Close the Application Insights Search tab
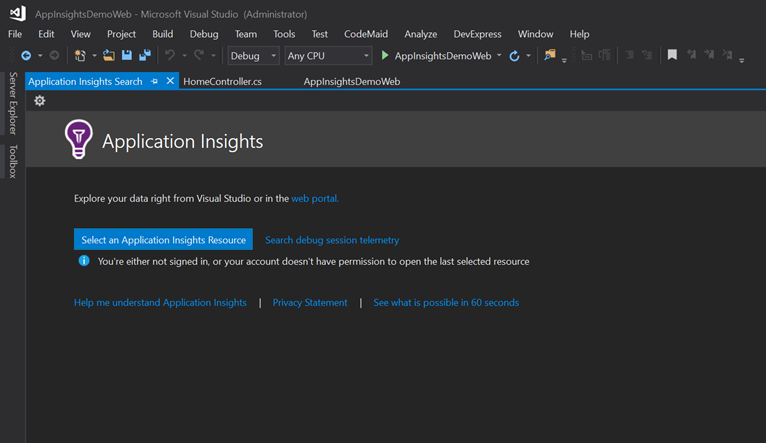 170,81
